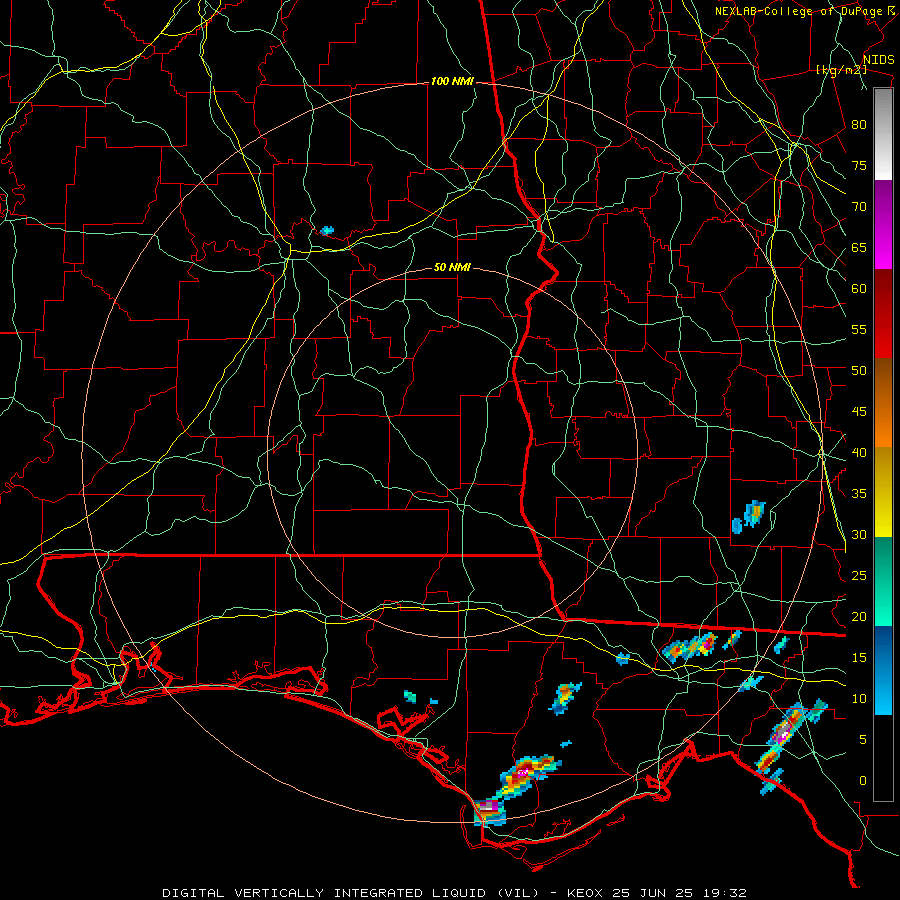Screen dimensions: 900x900
Task: Click the 80 value on the color scale
Action: [859, 125]
